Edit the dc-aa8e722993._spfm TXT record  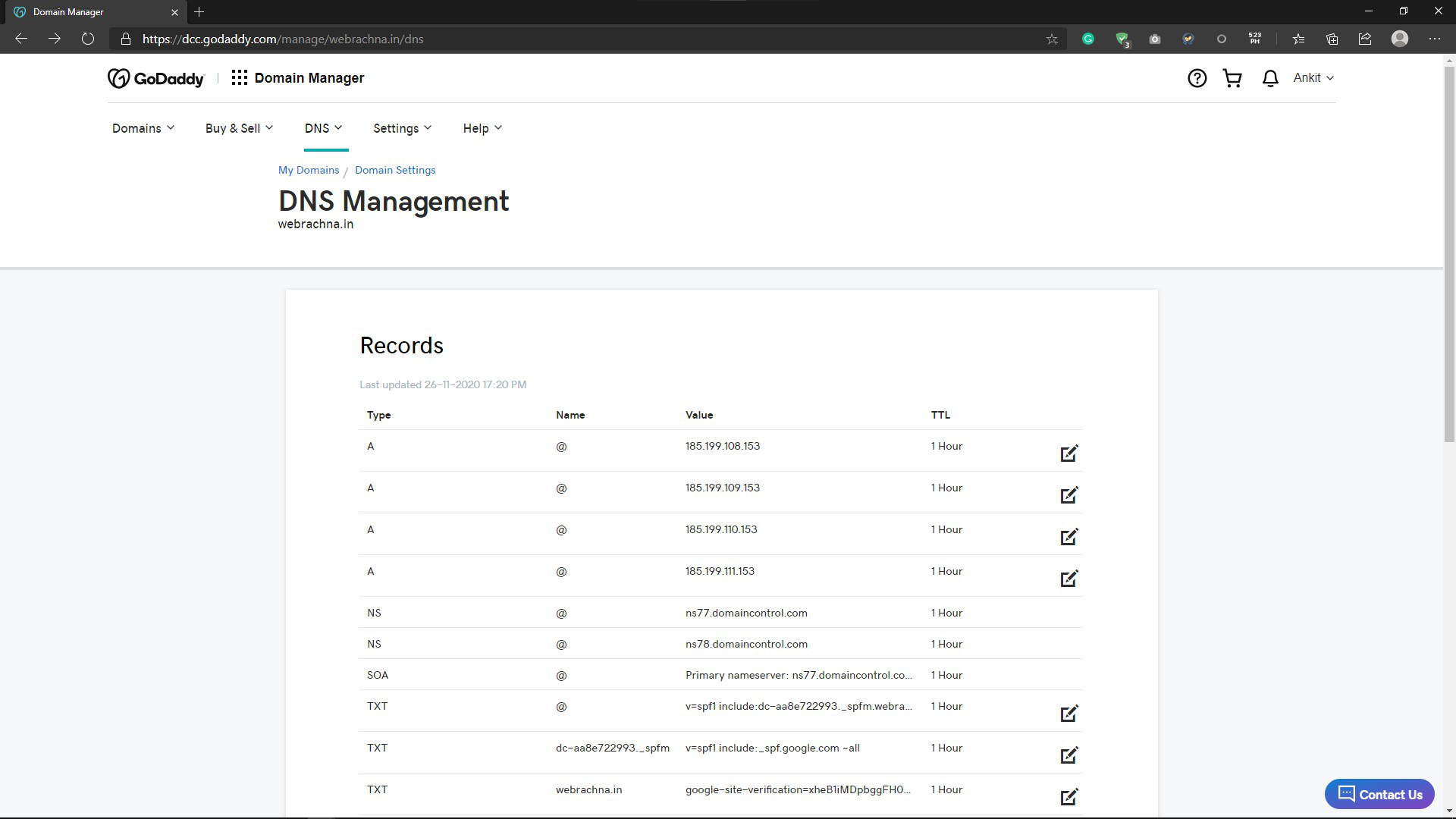pos(1068,755)
